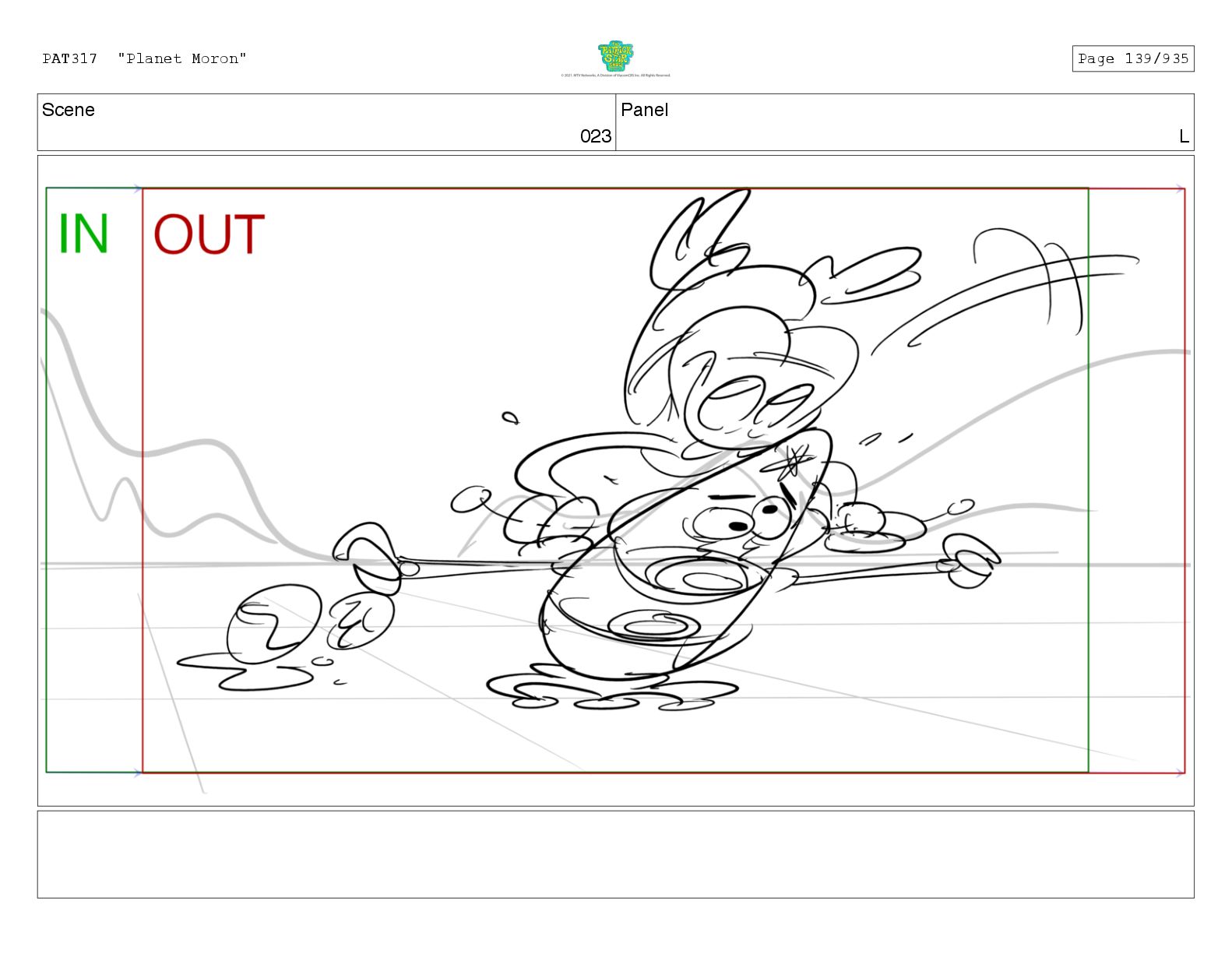Click the "Planet Moron" title text
1232x954 pixels.
pyautogui.click(x=182, y=58)
